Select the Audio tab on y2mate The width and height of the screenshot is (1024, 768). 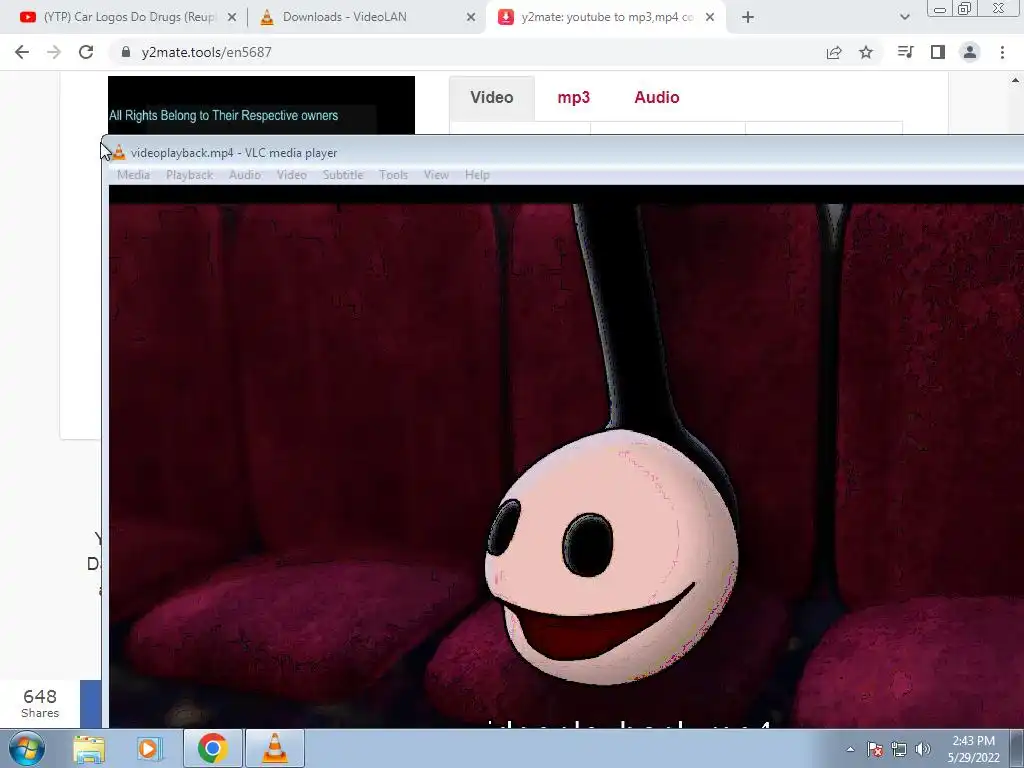point(657,97)
